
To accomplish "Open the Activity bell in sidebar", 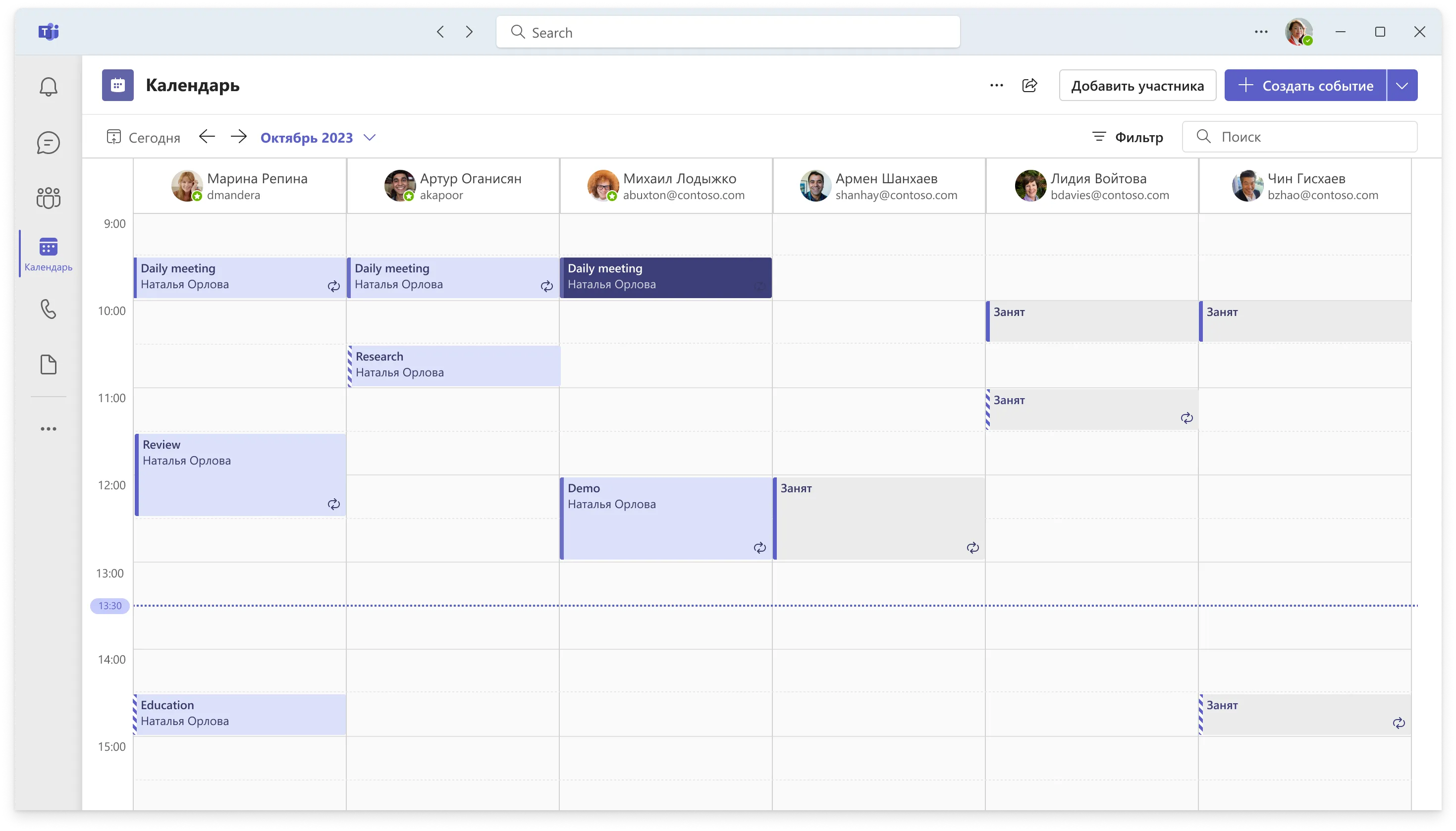I will coord(49,87).
